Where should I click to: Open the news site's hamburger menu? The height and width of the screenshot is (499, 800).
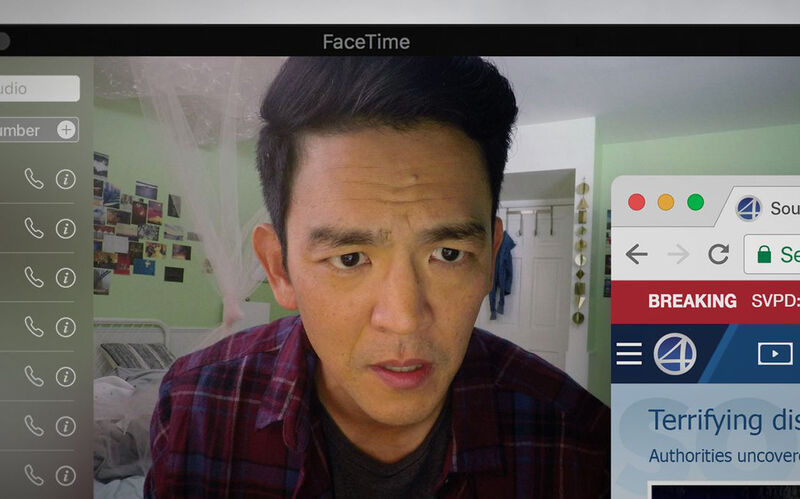629,354
